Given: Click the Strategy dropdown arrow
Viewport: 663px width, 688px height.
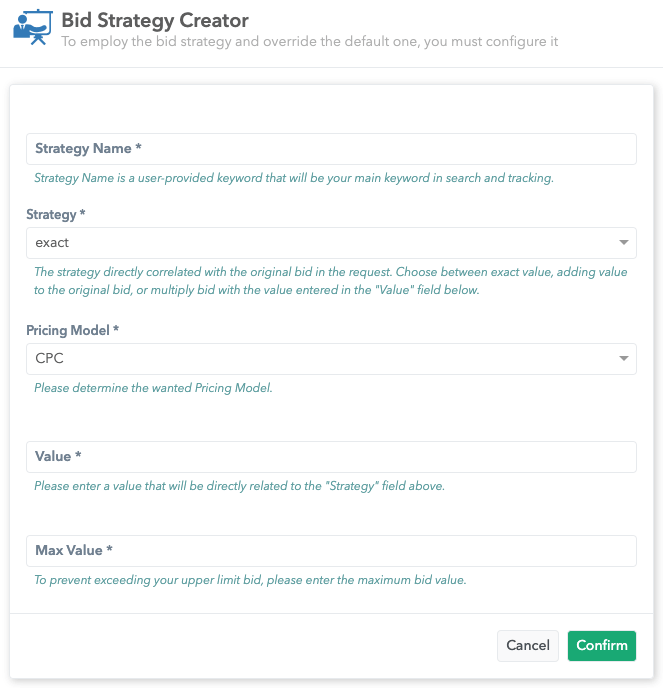Looking at the screenshot, I should point(624,243).
